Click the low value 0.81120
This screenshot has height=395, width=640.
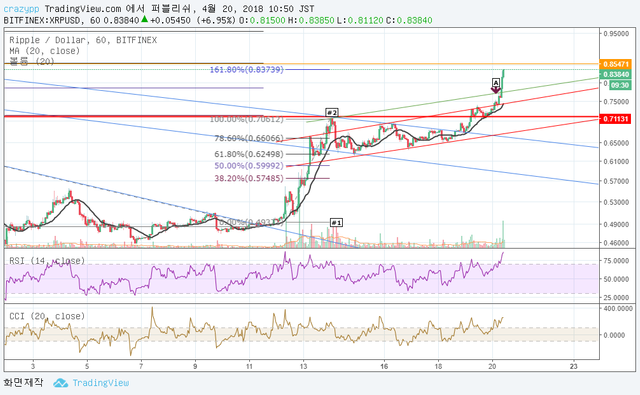[365, 20]
